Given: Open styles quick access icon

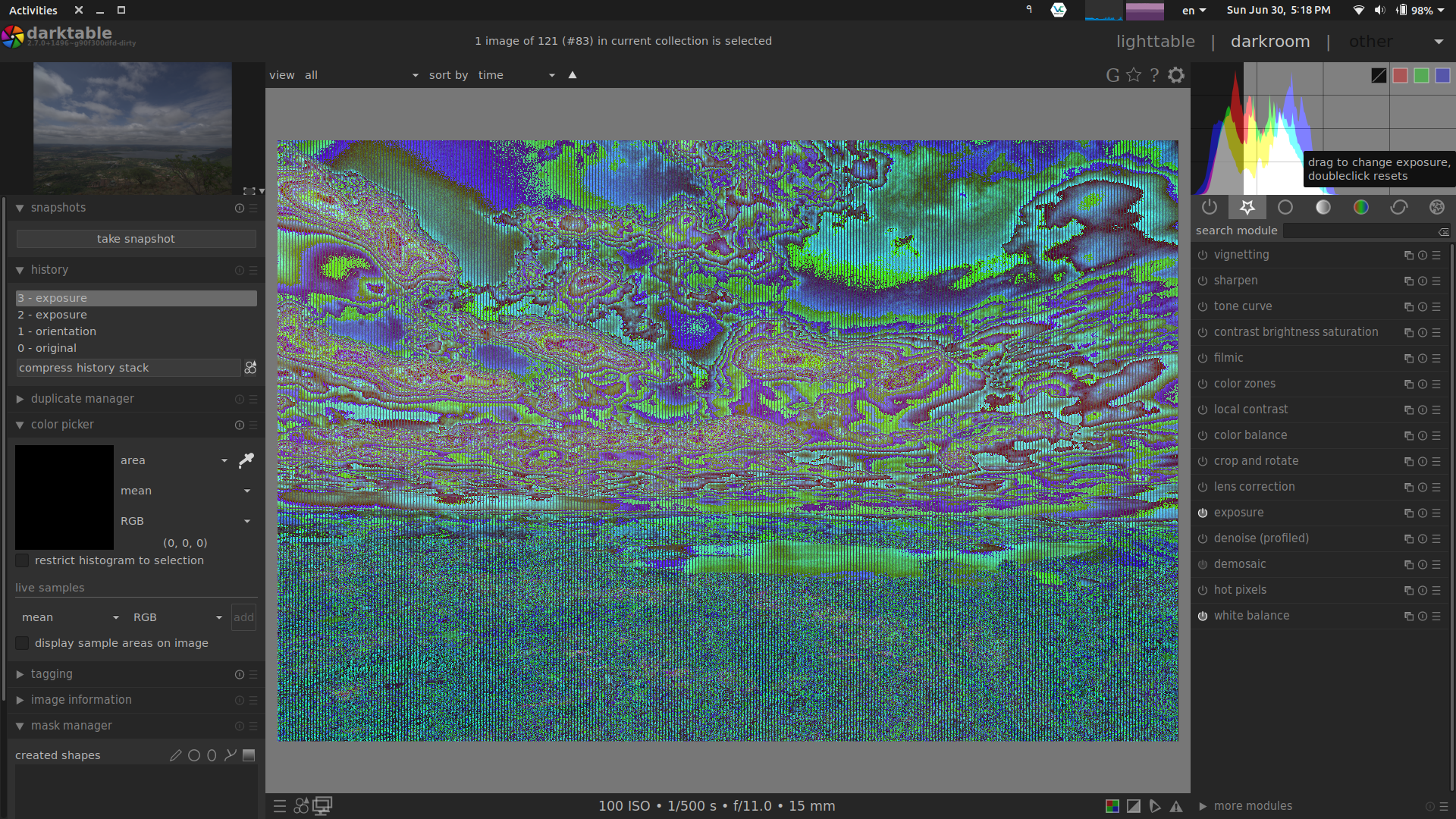Looking at the screenshot, I should coord(301,806).
